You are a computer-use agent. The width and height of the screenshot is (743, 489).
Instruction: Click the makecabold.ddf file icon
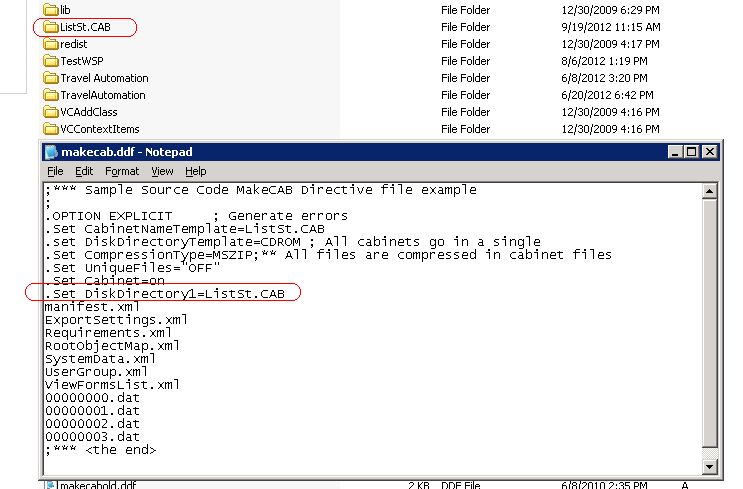click(50, 485)
